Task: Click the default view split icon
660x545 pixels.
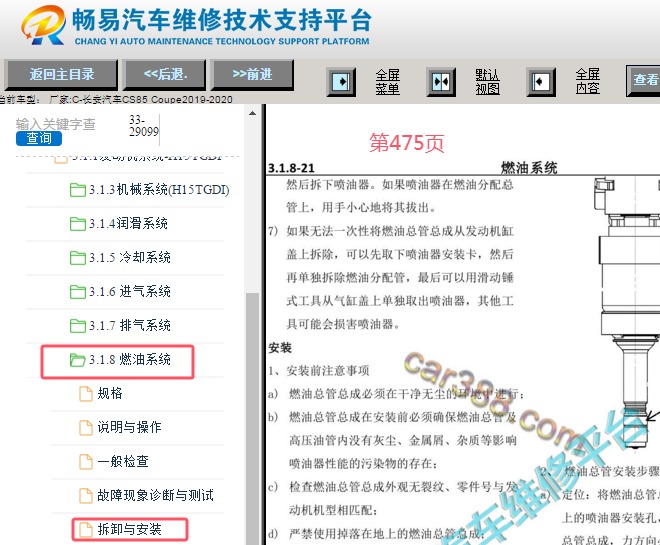Action: coord(441,82)
